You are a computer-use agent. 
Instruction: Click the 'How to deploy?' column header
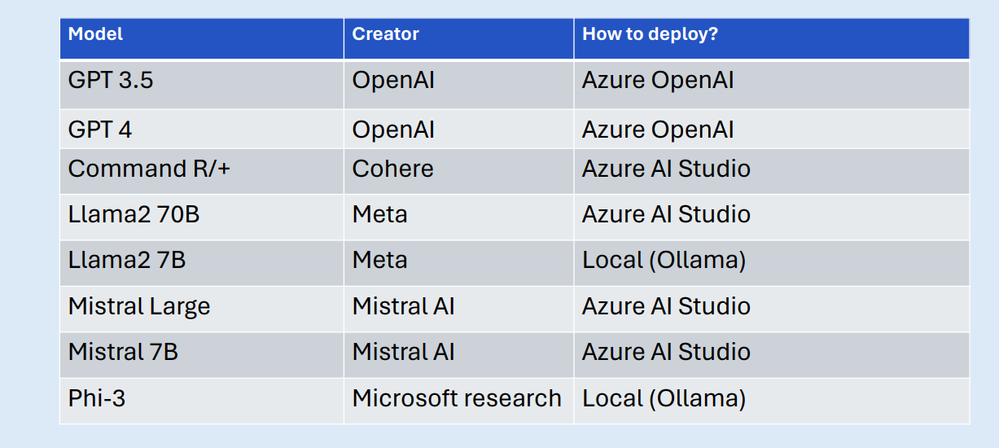[772, 39]
